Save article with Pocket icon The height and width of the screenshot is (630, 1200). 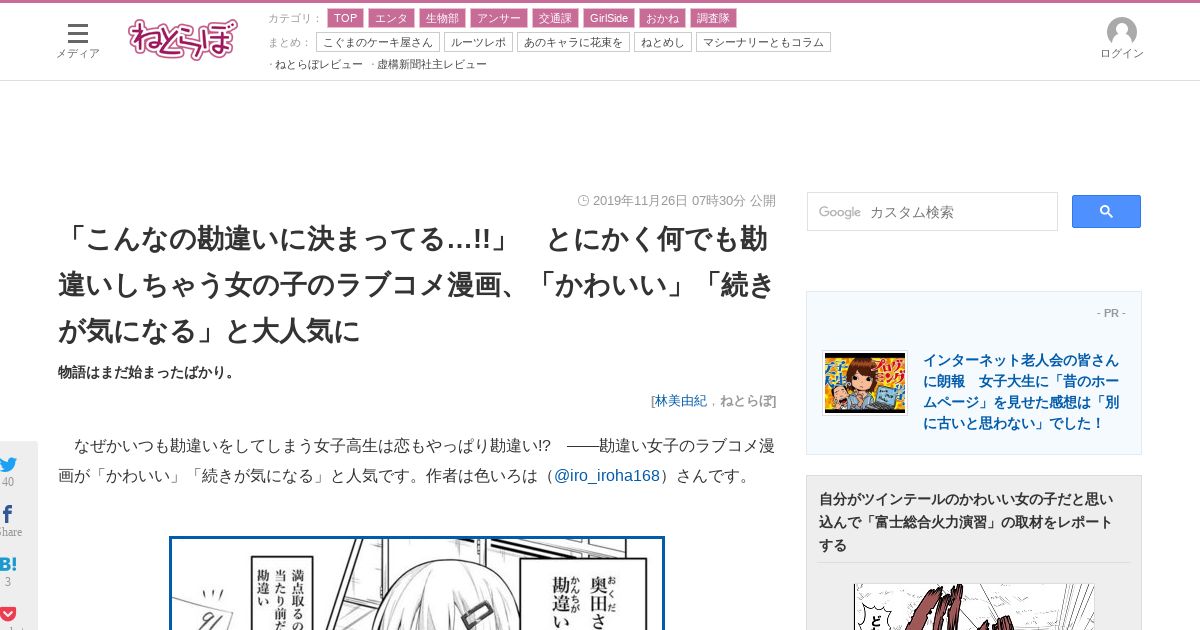click(x=8, y=613)
